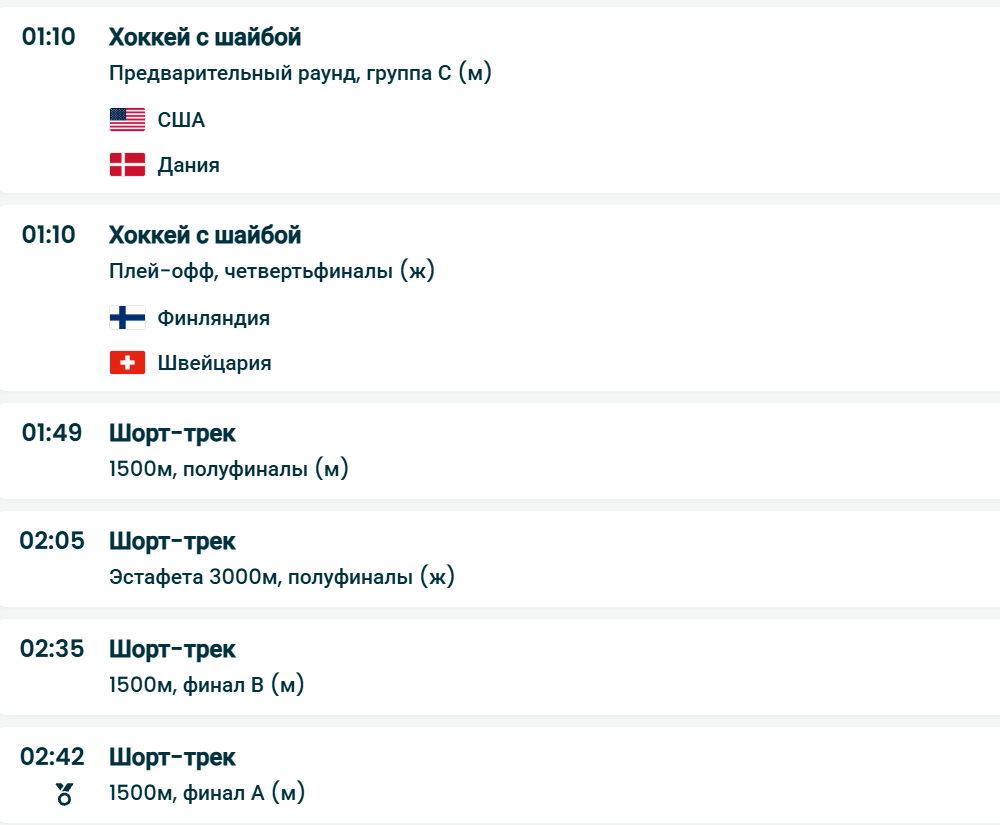1000x825 pixels.
Task: Click Эстафета 3000м полуфиналы (ж) text
Action: (282, 576)
